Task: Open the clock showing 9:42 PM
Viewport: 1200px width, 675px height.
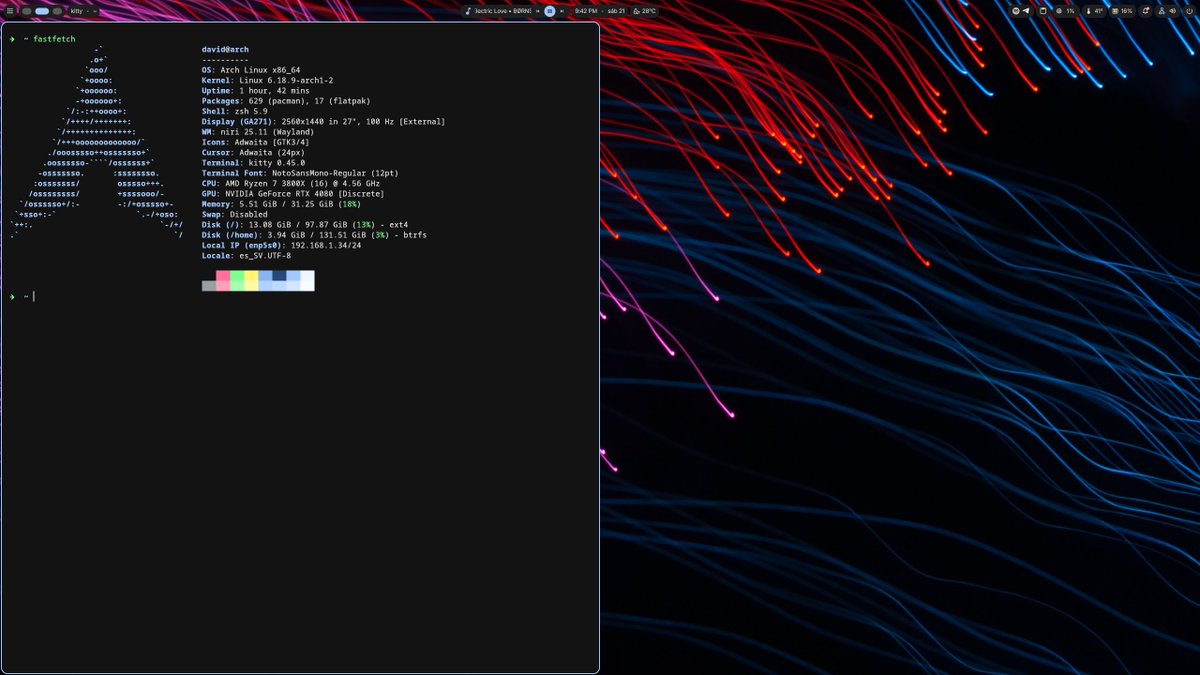Action: tap(586, 11)
